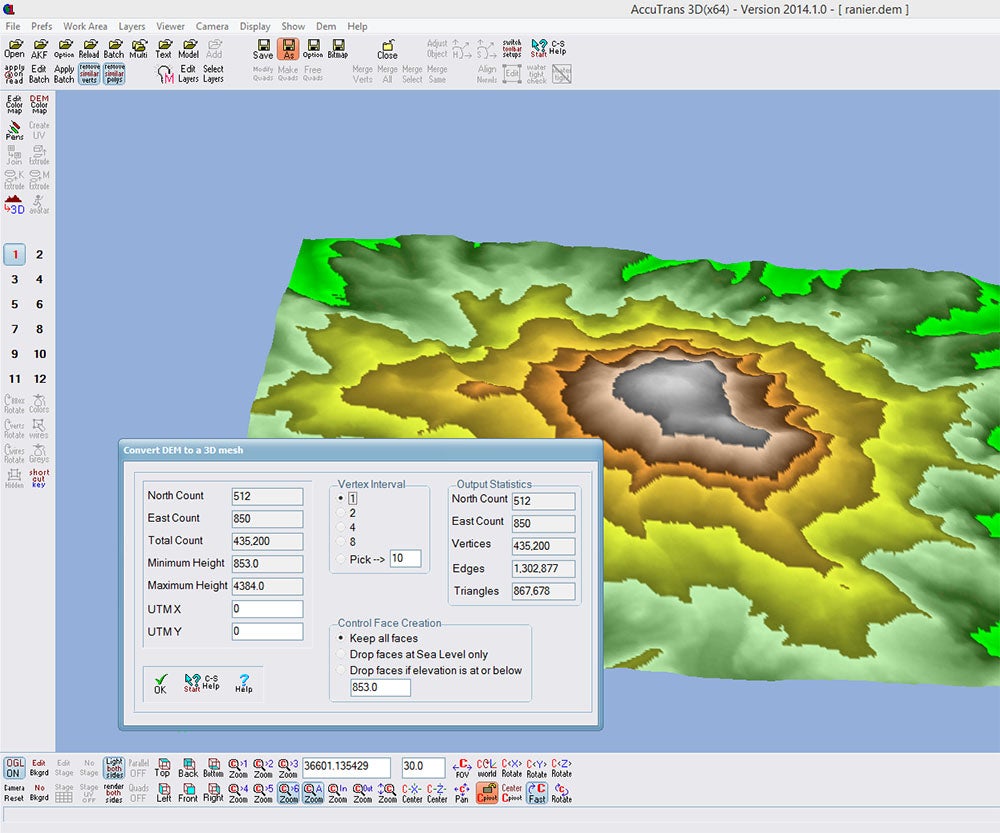The height and width of the screenshot is (833, 1000).
Task: Select the Pens tool in the sidebar
Action: pyautogui.click(x=14, y=131)
